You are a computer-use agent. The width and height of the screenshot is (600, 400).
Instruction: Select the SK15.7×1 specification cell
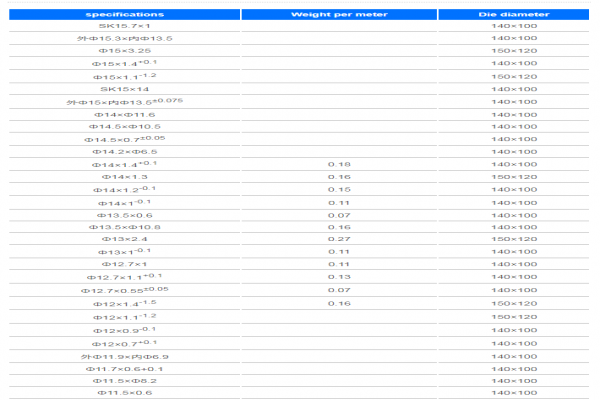[x=125, y=26]
